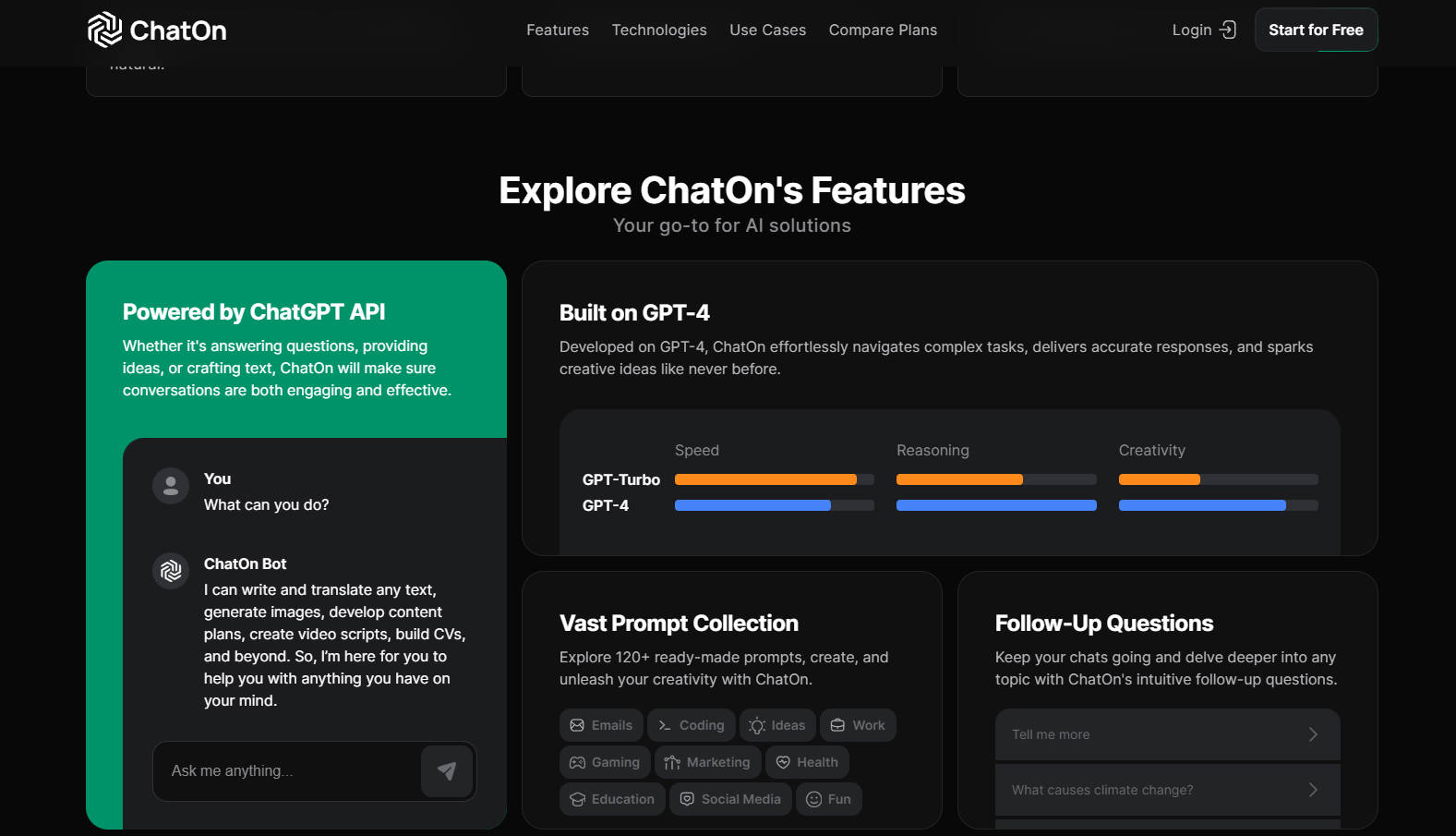The image size is (1456, 836).
Task: Click the Tell me more text
Action: coord(1051,734)
